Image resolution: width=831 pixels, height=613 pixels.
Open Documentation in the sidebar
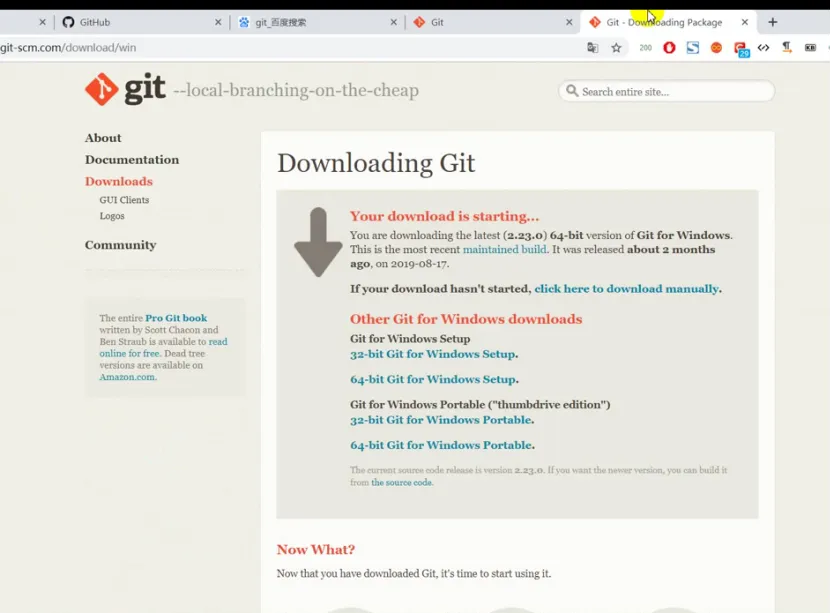132,159
